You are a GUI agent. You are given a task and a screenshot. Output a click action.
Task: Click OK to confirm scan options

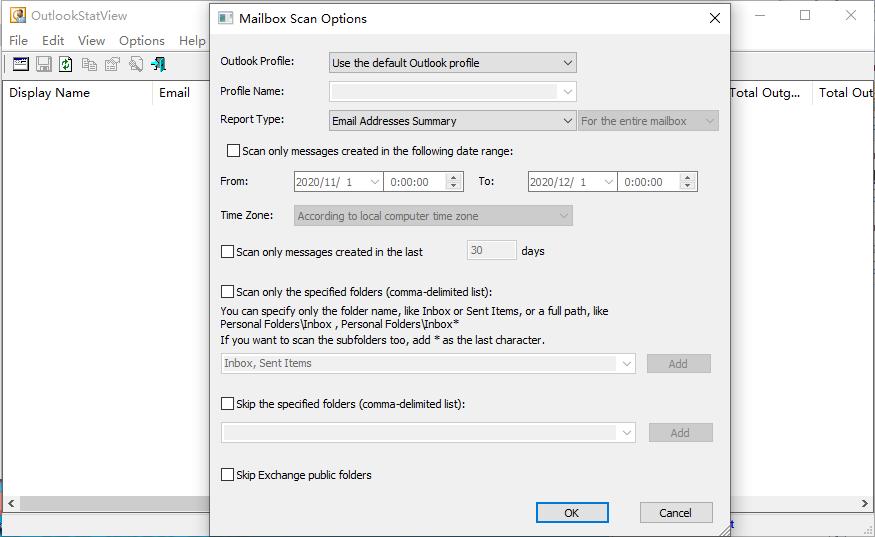pyautogui.click(x=572, y=512)
